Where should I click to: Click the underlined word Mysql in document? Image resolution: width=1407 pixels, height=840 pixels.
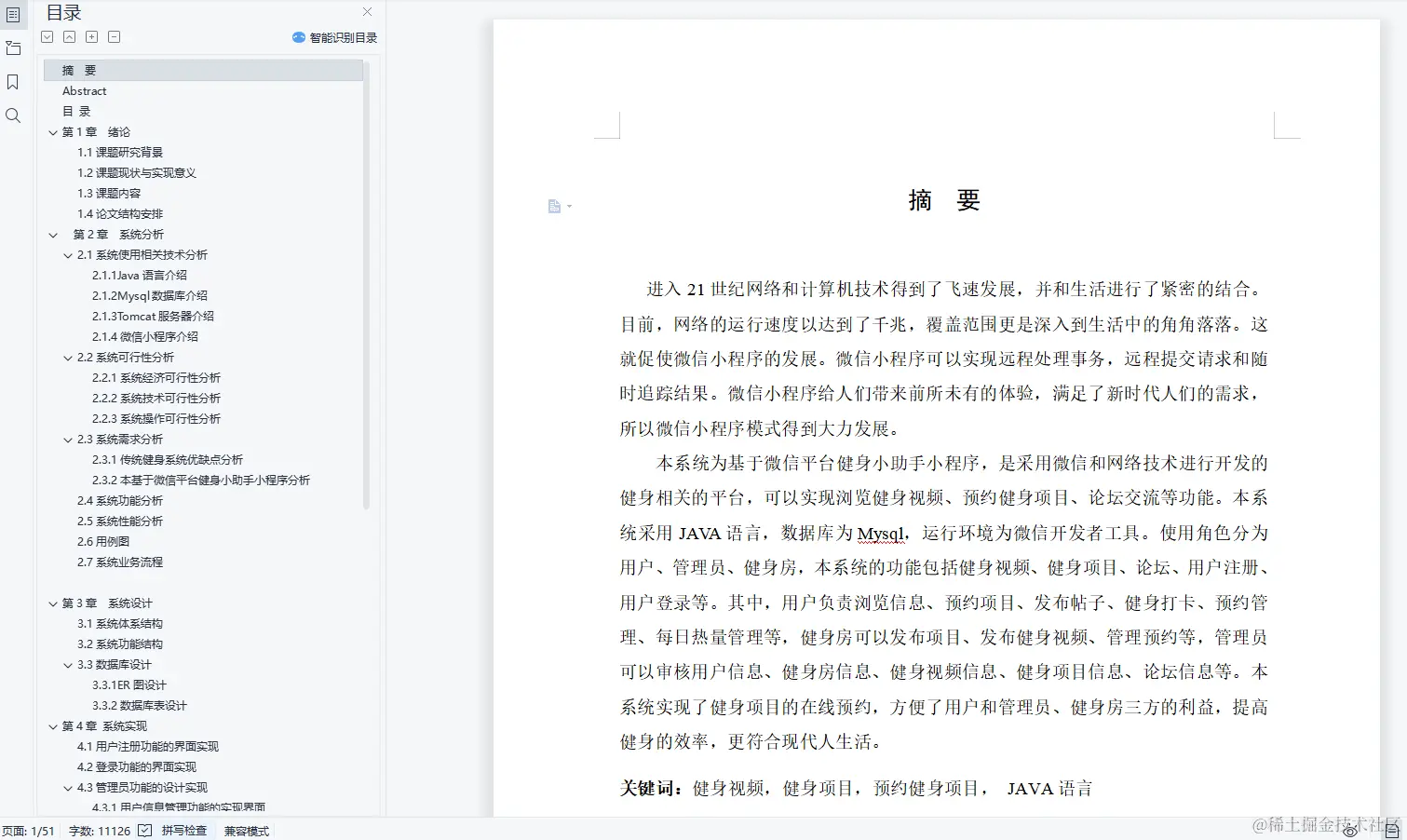click(x=880, y=534)
